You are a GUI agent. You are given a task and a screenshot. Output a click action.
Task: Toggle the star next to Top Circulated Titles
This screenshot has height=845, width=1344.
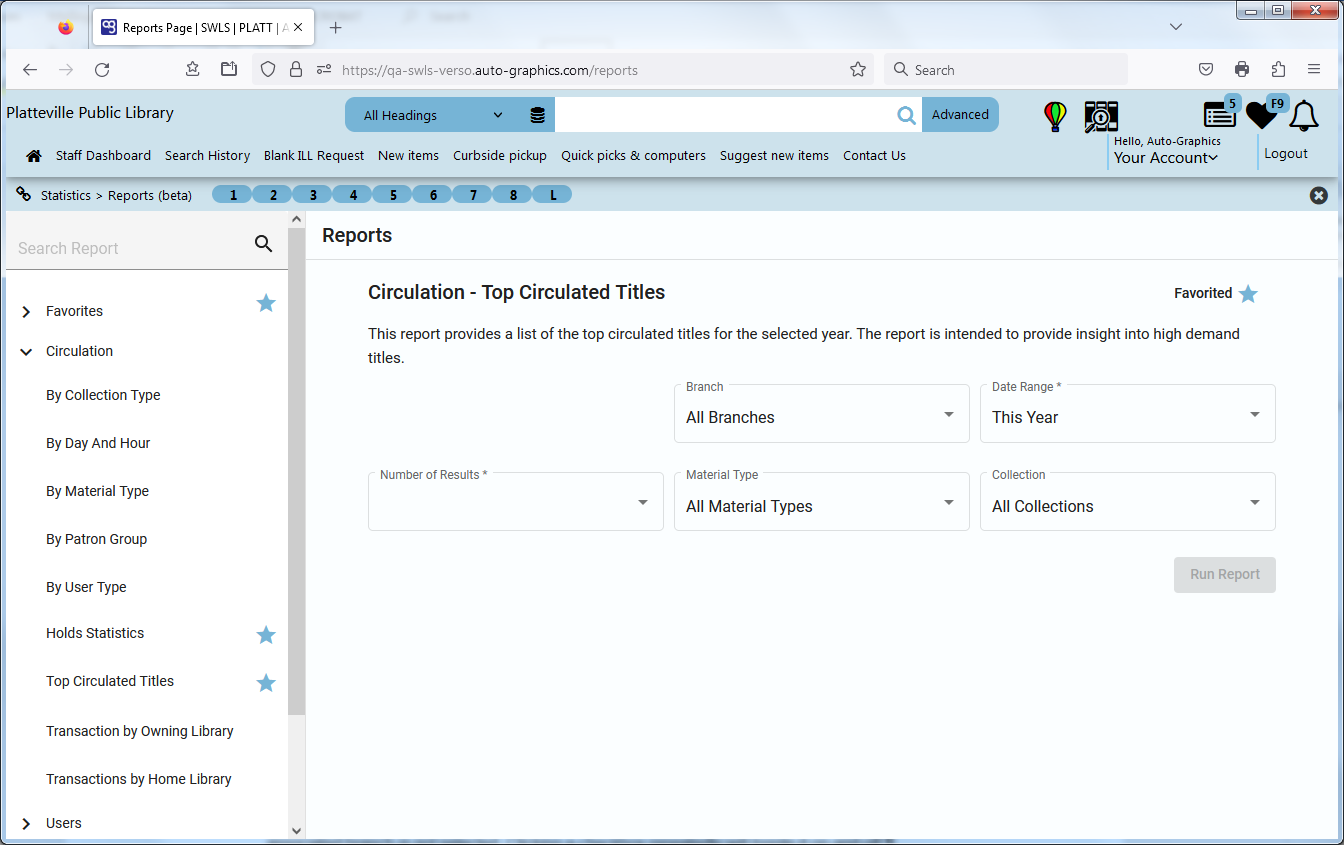[266, 683]
